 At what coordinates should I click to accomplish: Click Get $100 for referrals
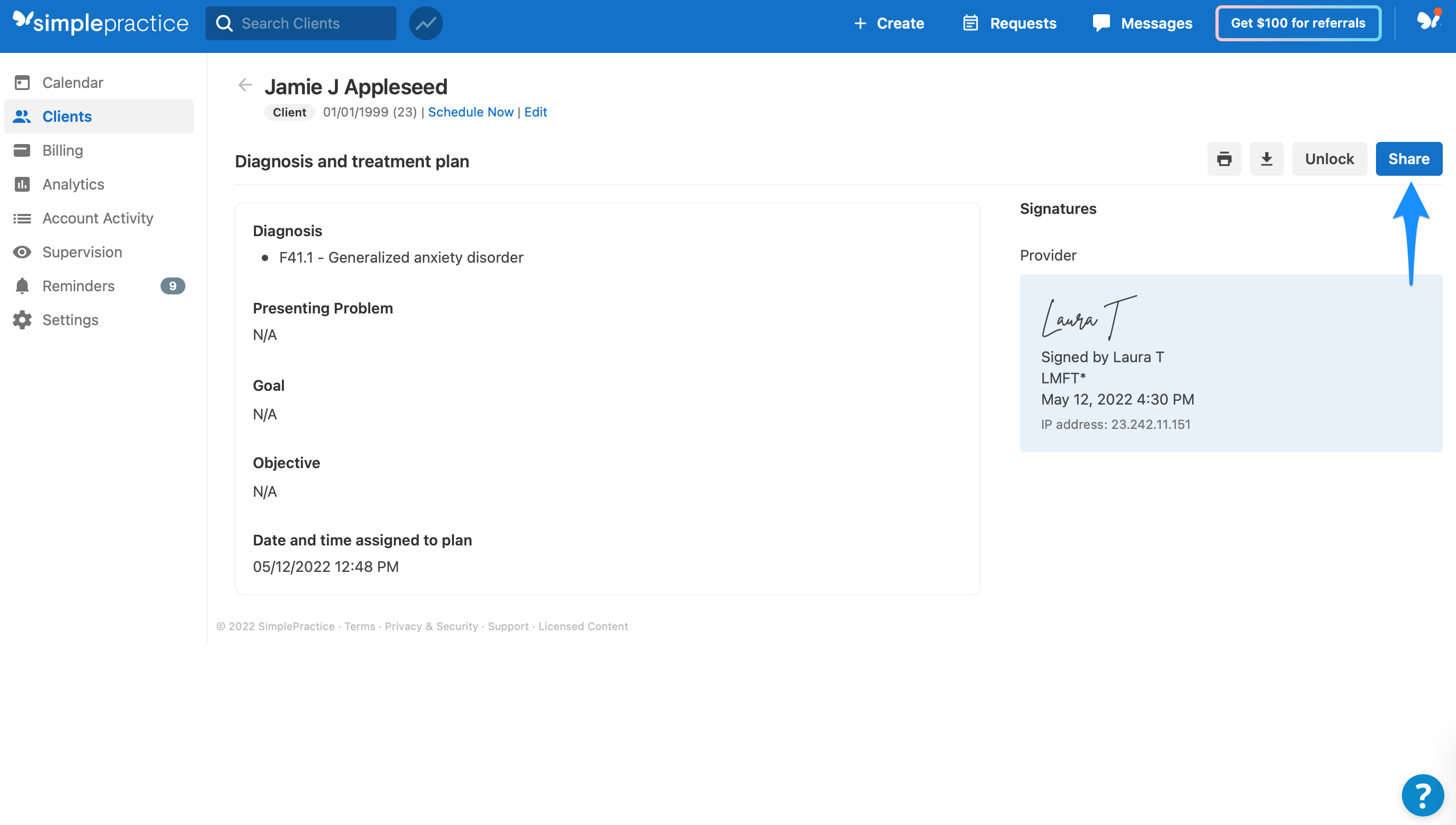tap(1298, 23)
